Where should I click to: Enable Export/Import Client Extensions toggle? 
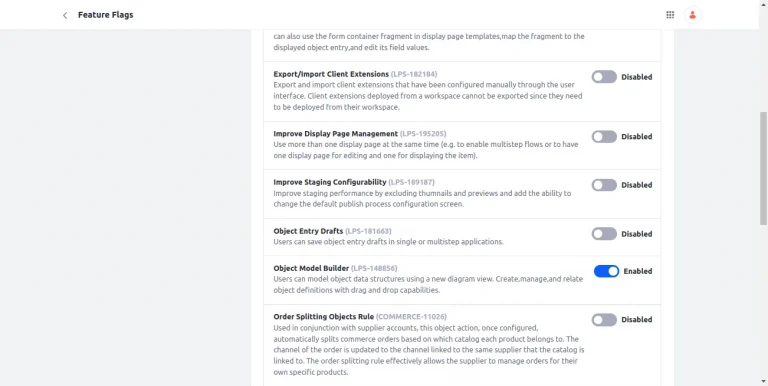click(x=604, y=77)
